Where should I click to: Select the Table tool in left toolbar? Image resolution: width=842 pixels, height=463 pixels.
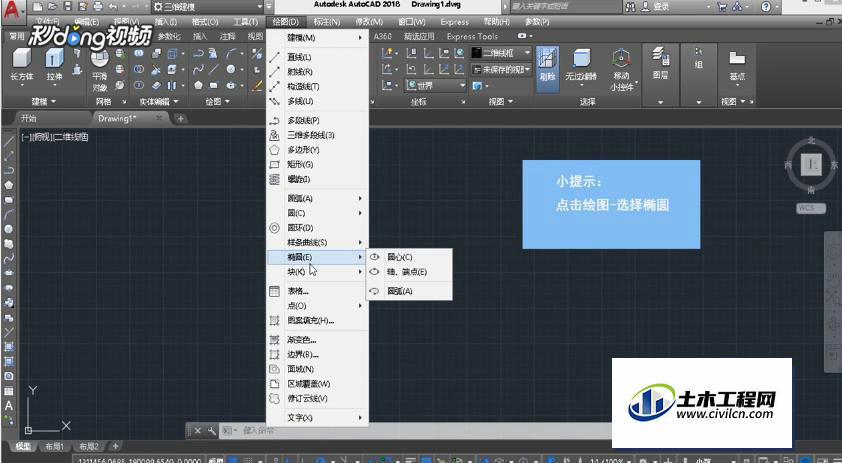[x=9, y=391]
